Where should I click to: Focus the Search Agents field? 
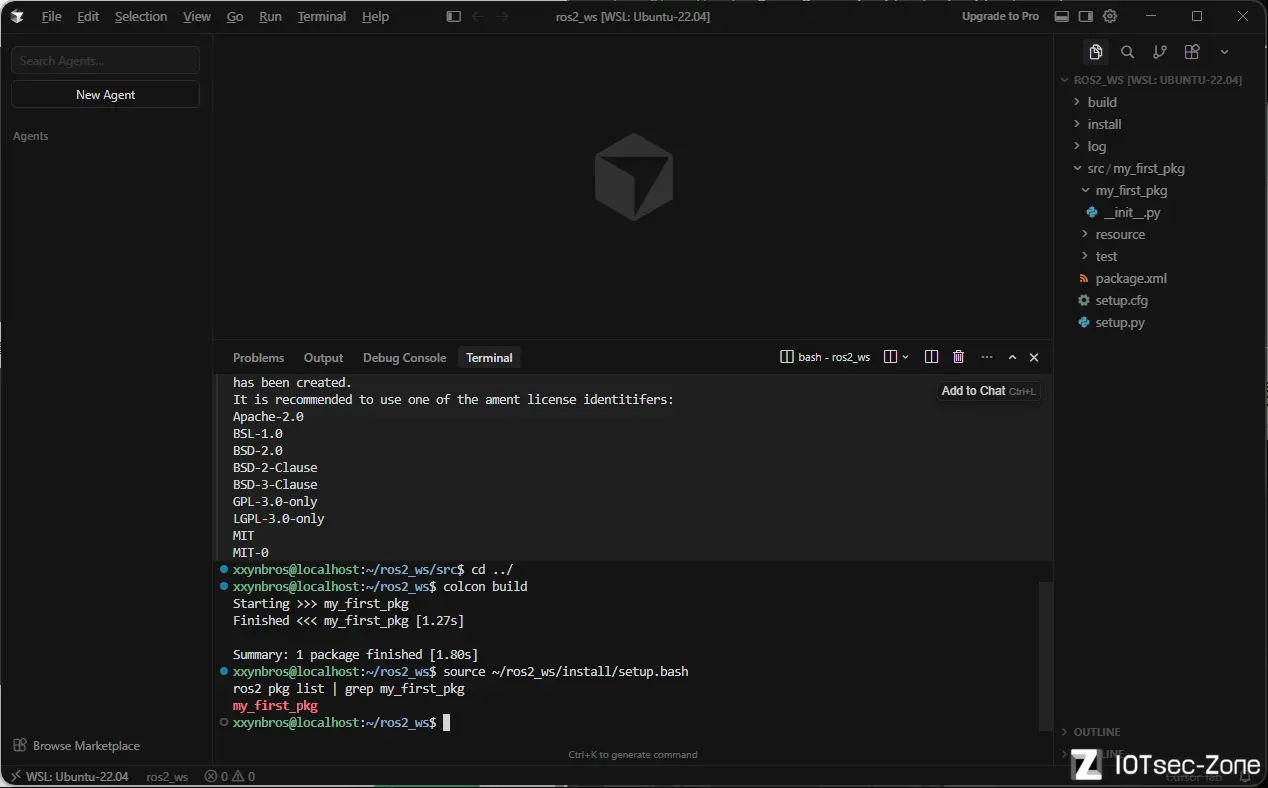point(105,61)
